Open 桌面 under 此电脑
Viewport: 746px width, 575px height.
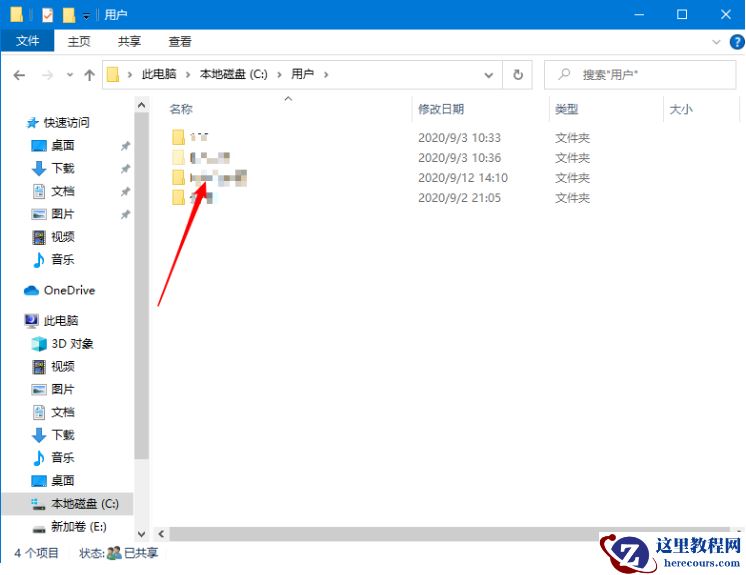click(x=53, y=480)
